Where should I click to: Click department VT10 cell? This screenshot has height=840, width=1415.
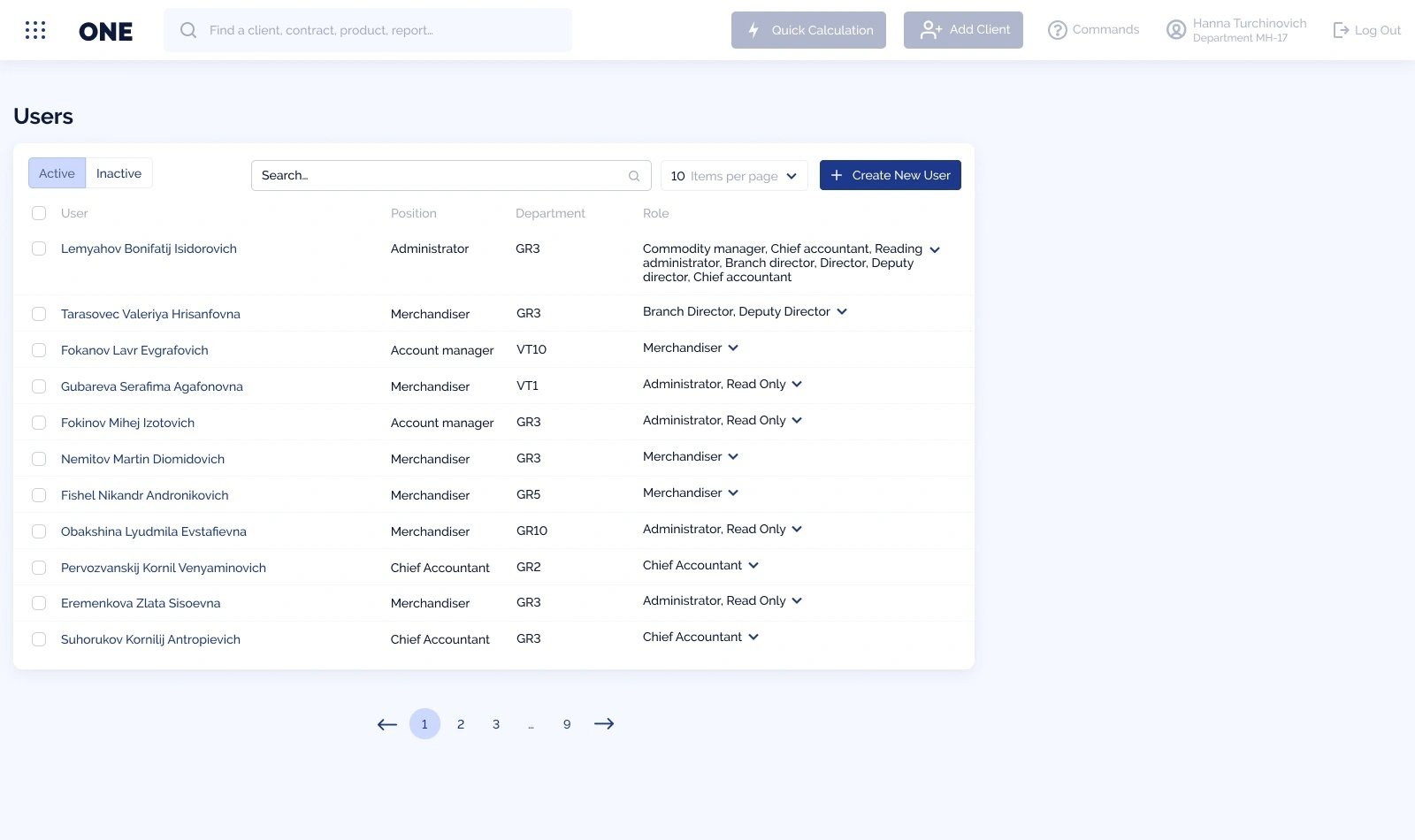coord(532,349)
